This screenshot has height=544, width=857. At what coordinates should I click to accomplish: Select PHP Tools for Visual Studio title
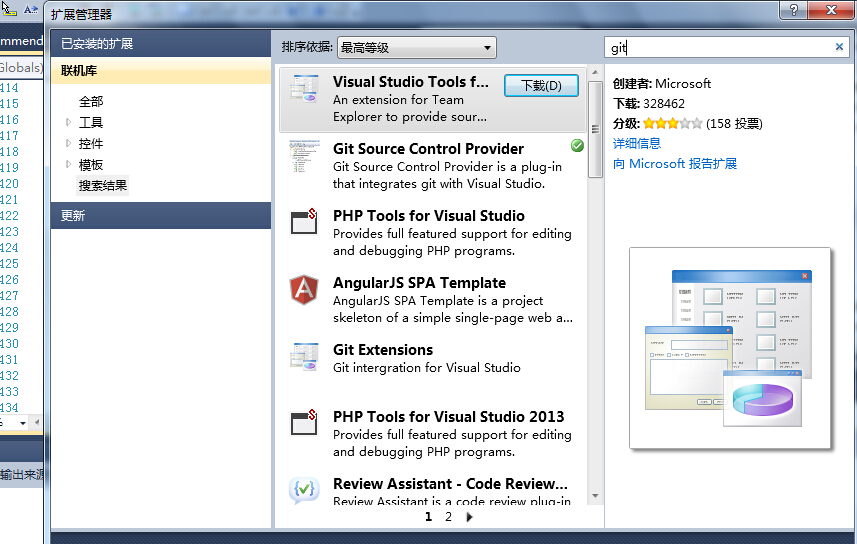click(x=429, y=215)
